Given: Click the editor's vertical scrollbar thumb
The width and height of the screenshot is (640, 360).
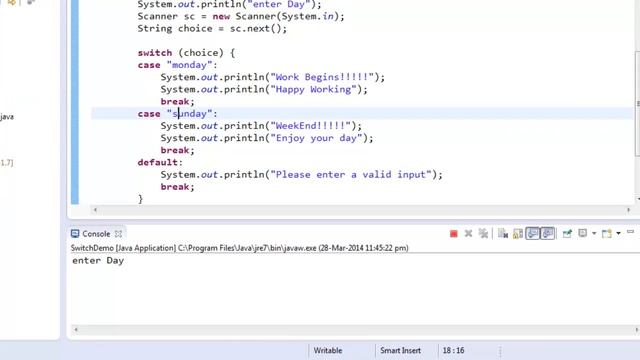Looking at the screenshot, I should click(x=637, y=103).
